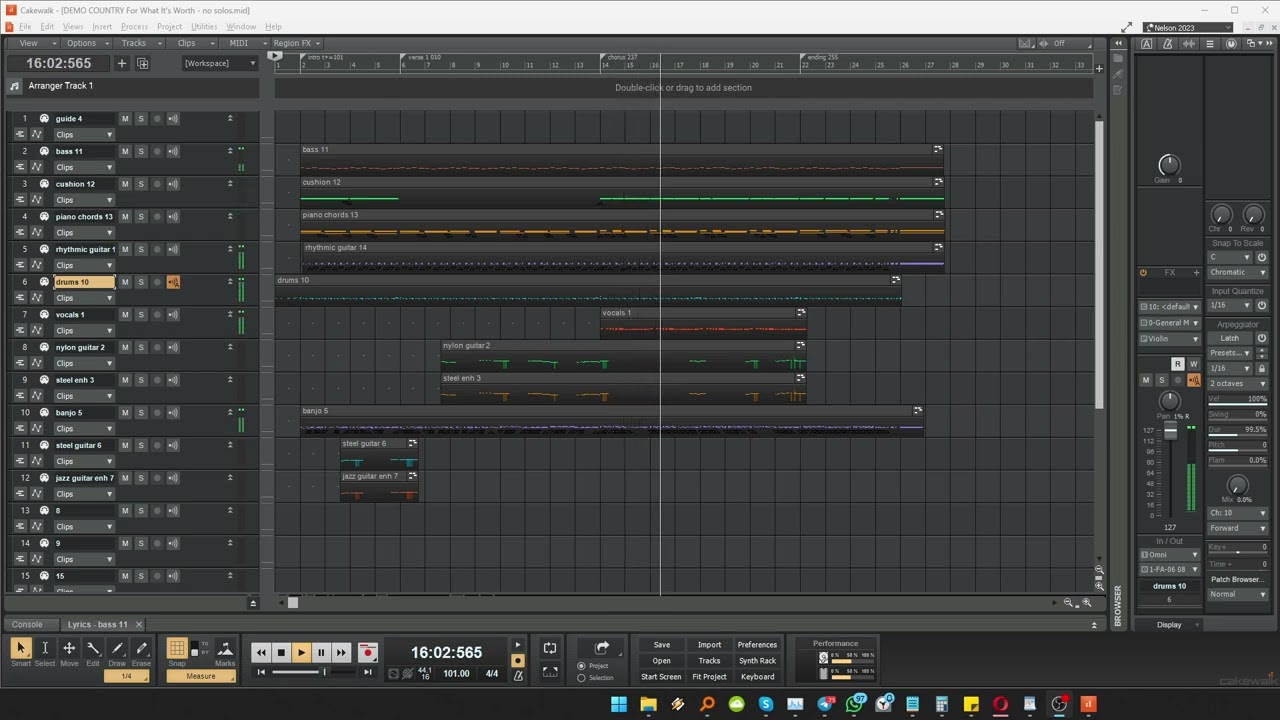Click the Patch Browser button
This screenshot has height=720, width=1280.
tap(1237, 579)
